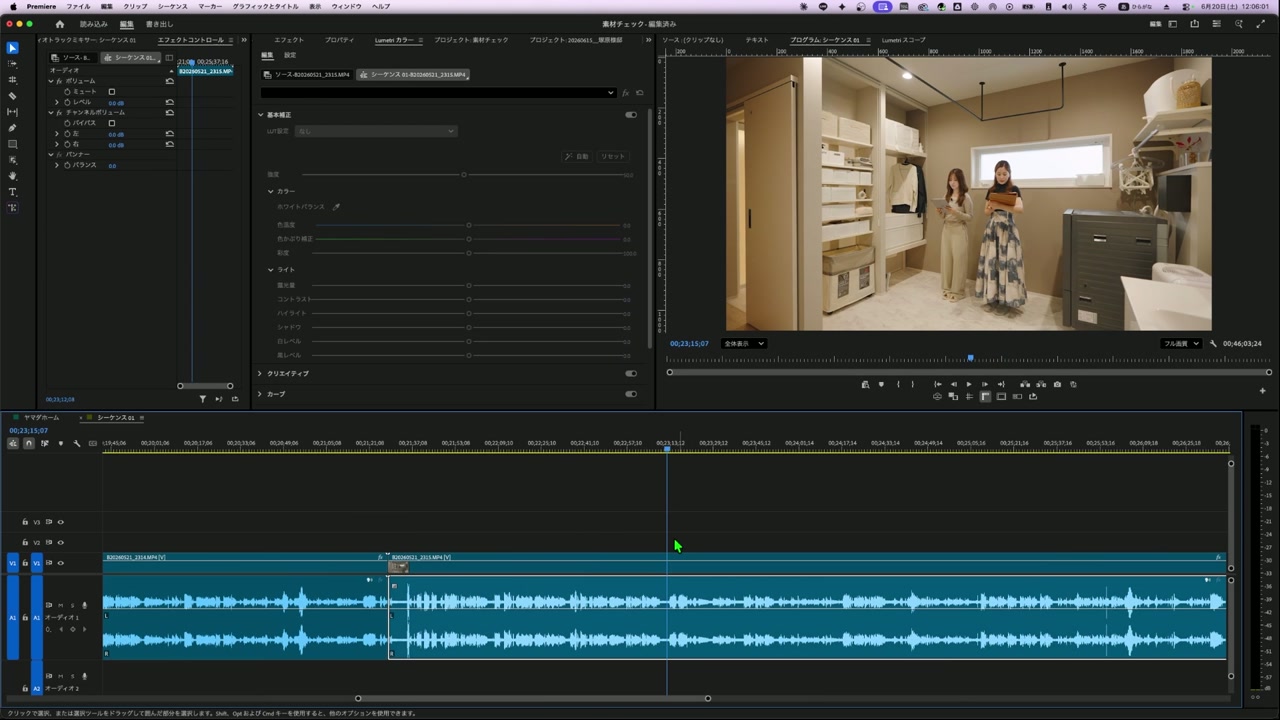Open timeline display settings wrench
Viewport: 1280px width, 720px height.
[76, 443]
